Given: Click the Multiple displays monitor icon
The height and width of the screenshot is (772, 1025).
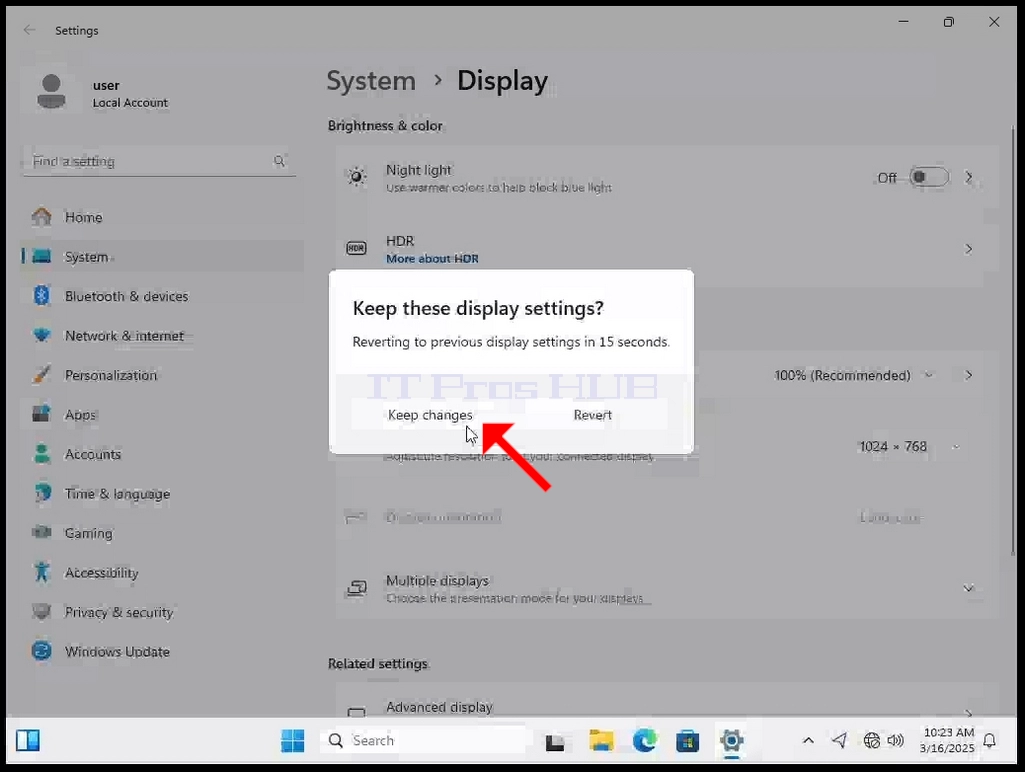Looking at the screenshot, I should [356, 588].
